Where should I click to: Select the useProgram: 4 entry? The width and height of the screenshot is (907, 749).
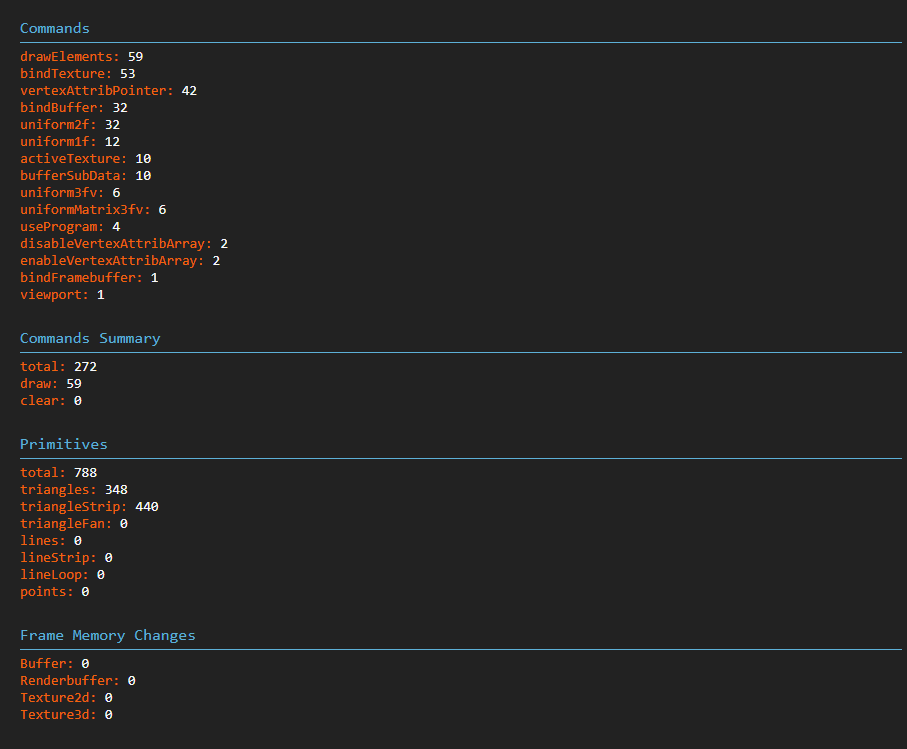pos(70,227)
